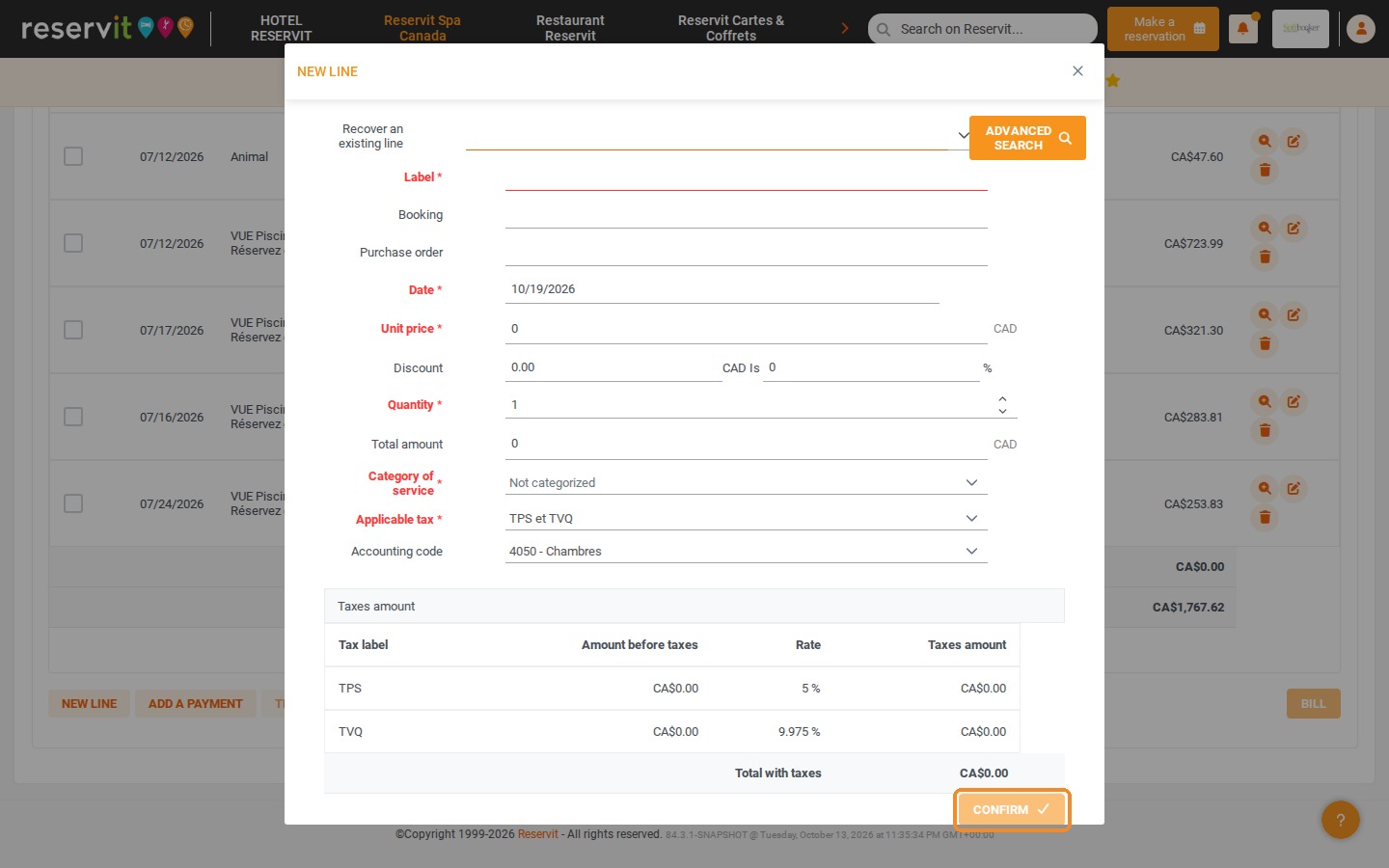
Task: Focus the Label input field
Action: [746, 177]
